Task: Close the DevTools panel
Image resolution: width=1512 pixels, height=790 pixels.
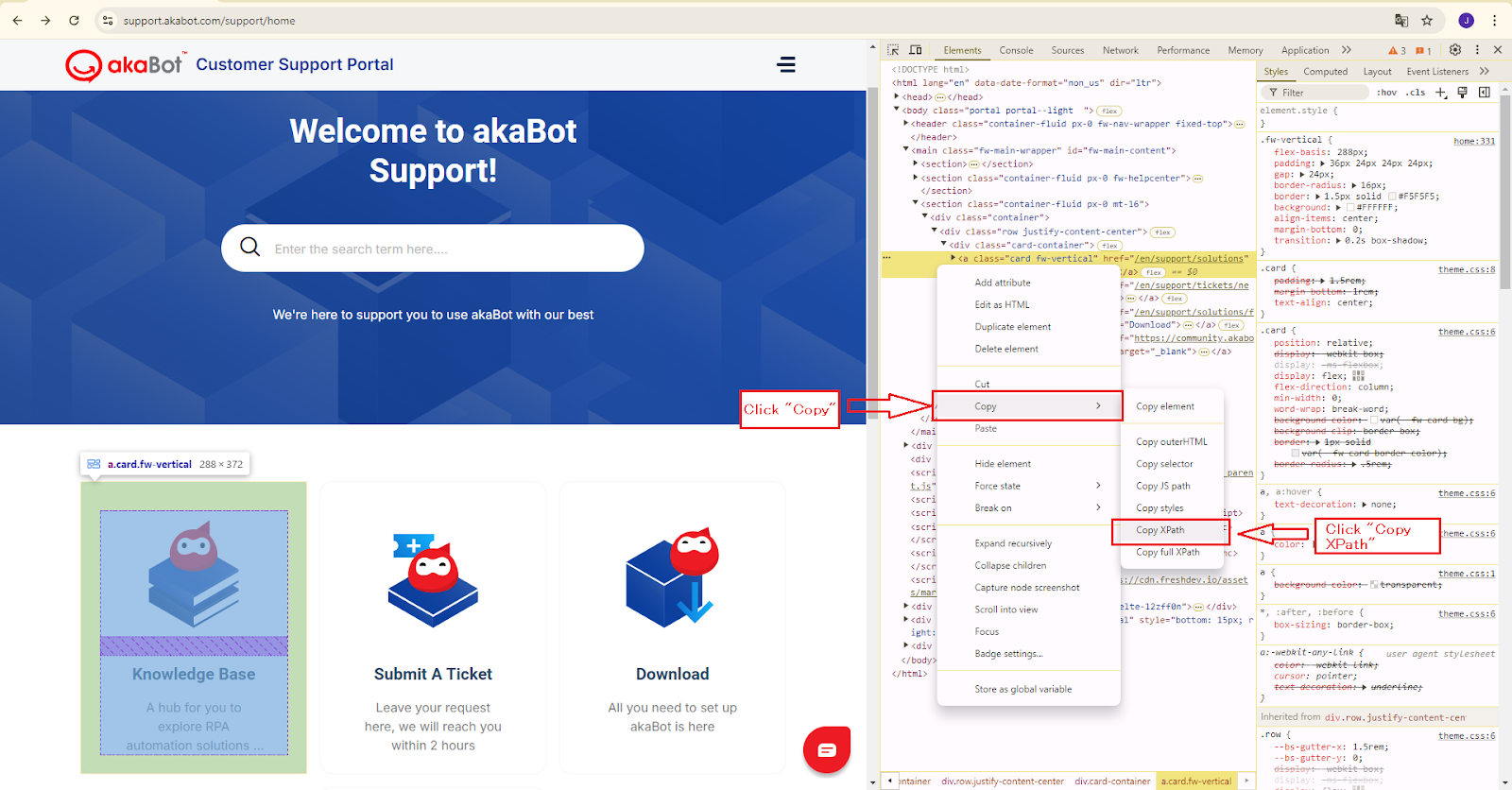Action: pyautogui.click(x=1498, y=50)
